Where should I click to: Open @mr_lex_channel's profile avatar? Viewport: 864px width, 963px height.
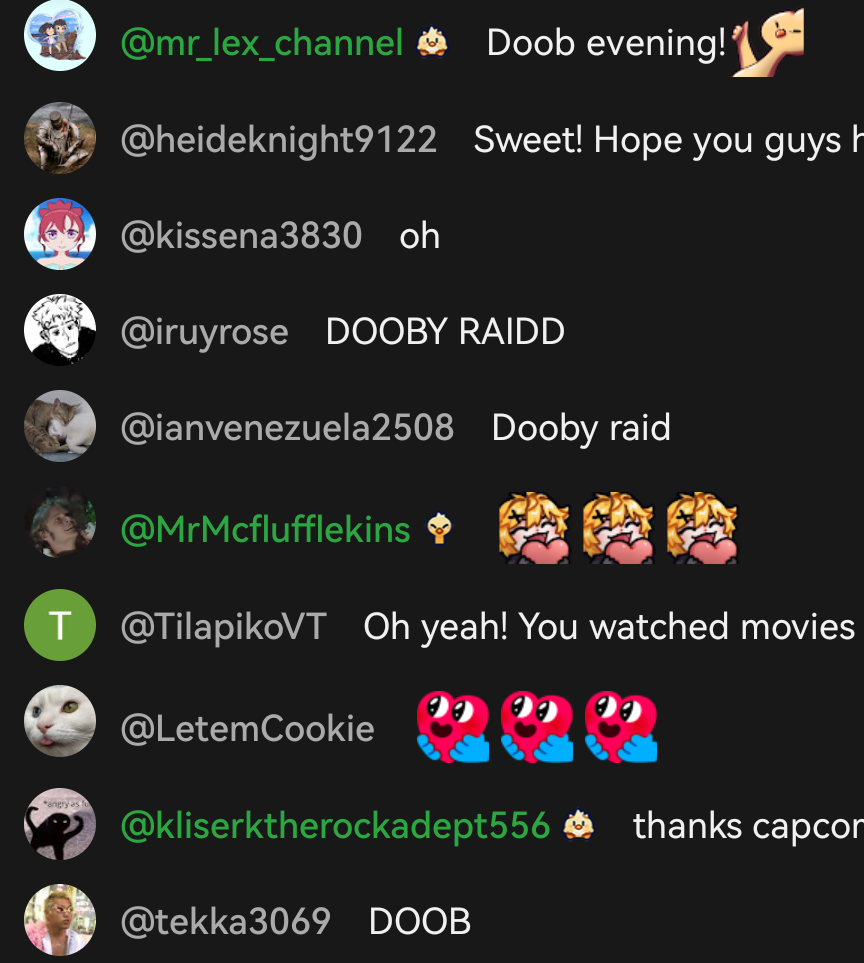click(60, 35)
